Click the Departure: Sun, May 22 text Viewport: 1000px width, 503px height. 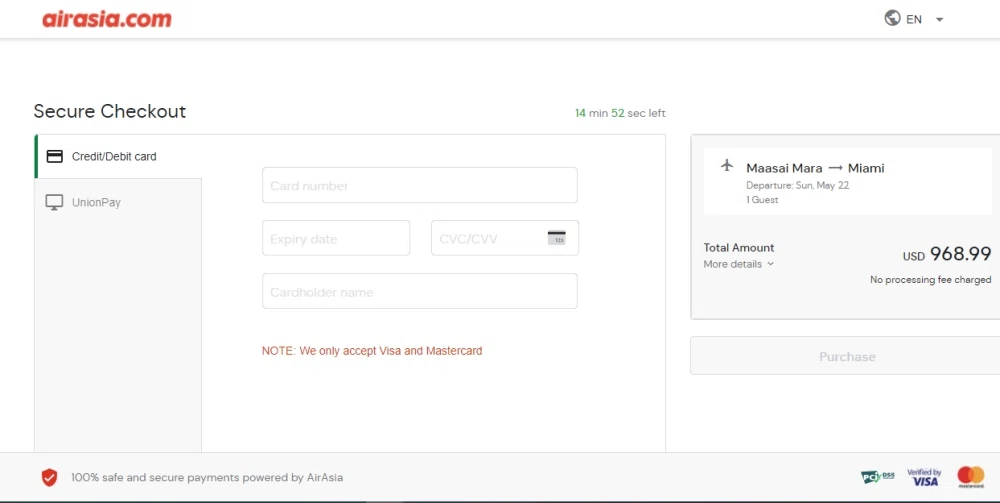click(797, 186)
